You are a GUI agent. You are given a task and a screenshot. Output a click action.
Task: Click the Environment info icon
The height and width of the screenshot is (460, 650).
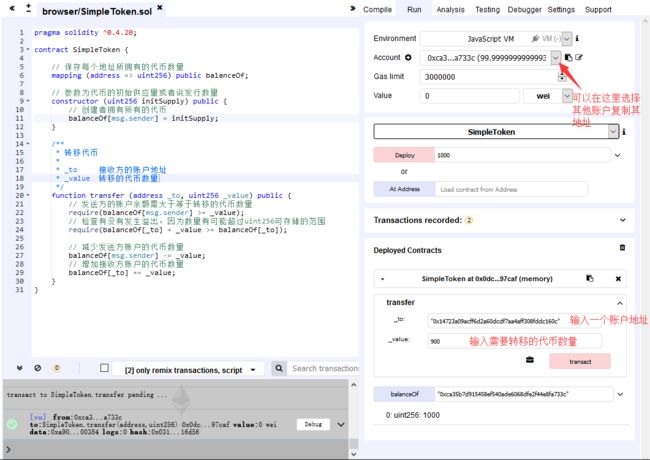pos(577,38)
